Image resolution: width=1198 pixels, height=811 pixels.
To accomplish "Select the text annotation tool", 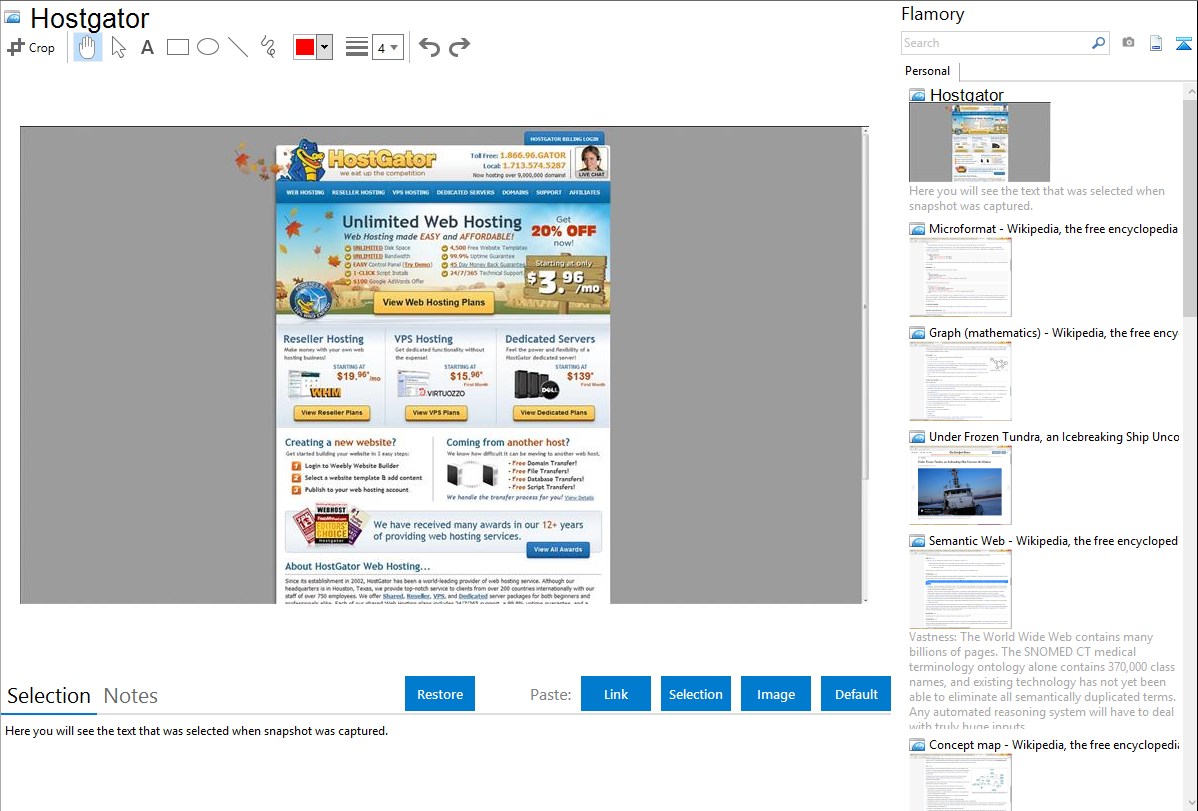I will pyautogui.click(x=147, y=47).
